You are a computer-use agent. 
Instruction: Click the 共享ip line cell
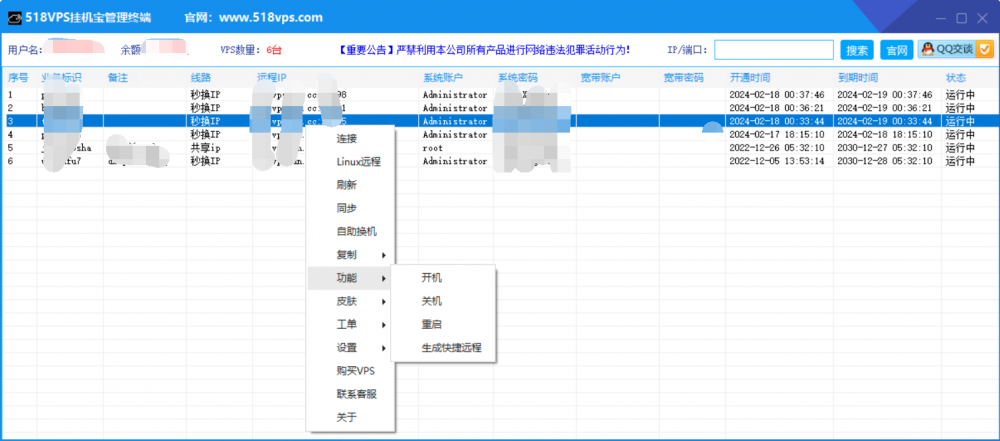(205, 147)
